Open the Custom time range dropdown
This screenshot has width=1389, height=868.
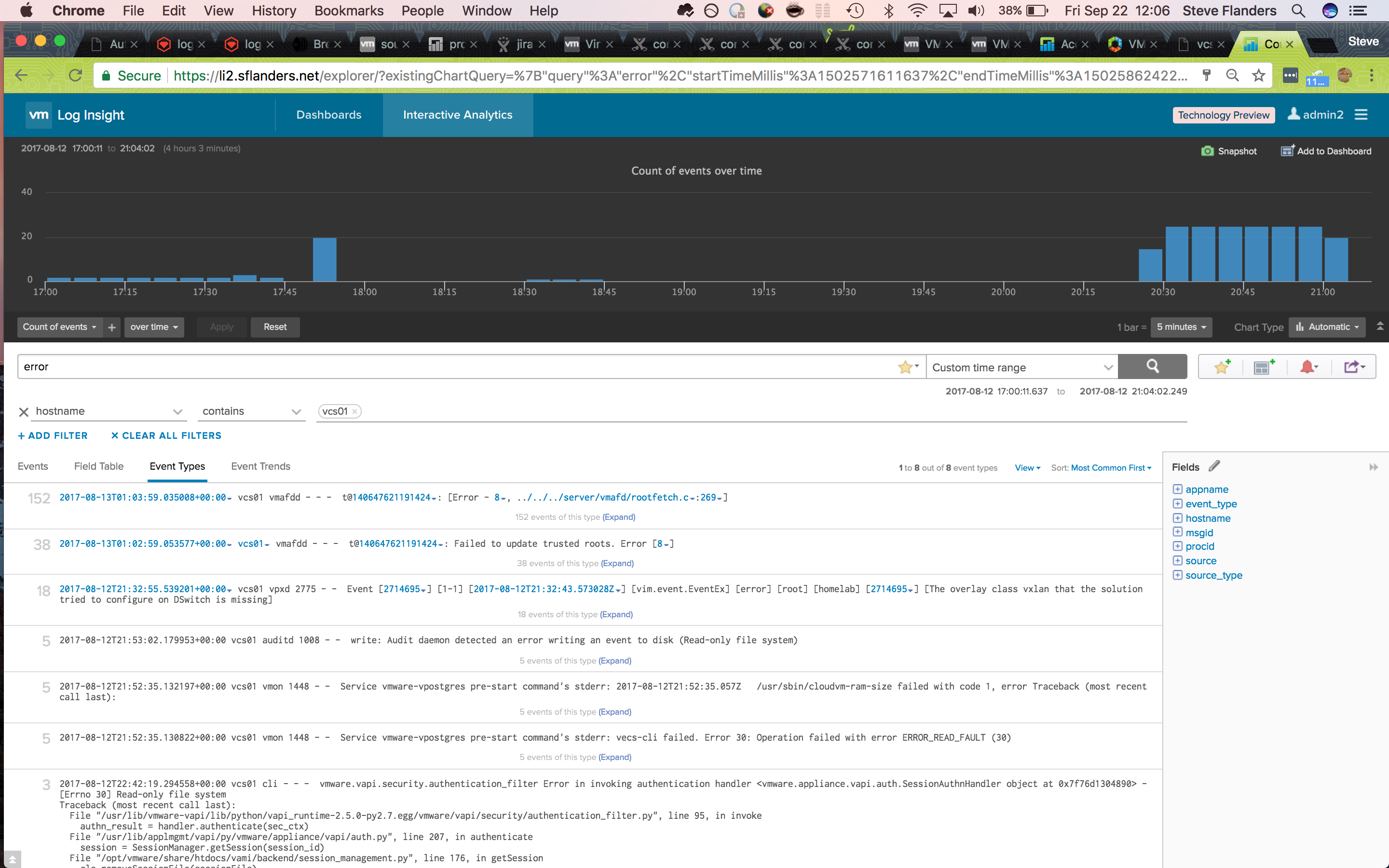click(1021, 367)
